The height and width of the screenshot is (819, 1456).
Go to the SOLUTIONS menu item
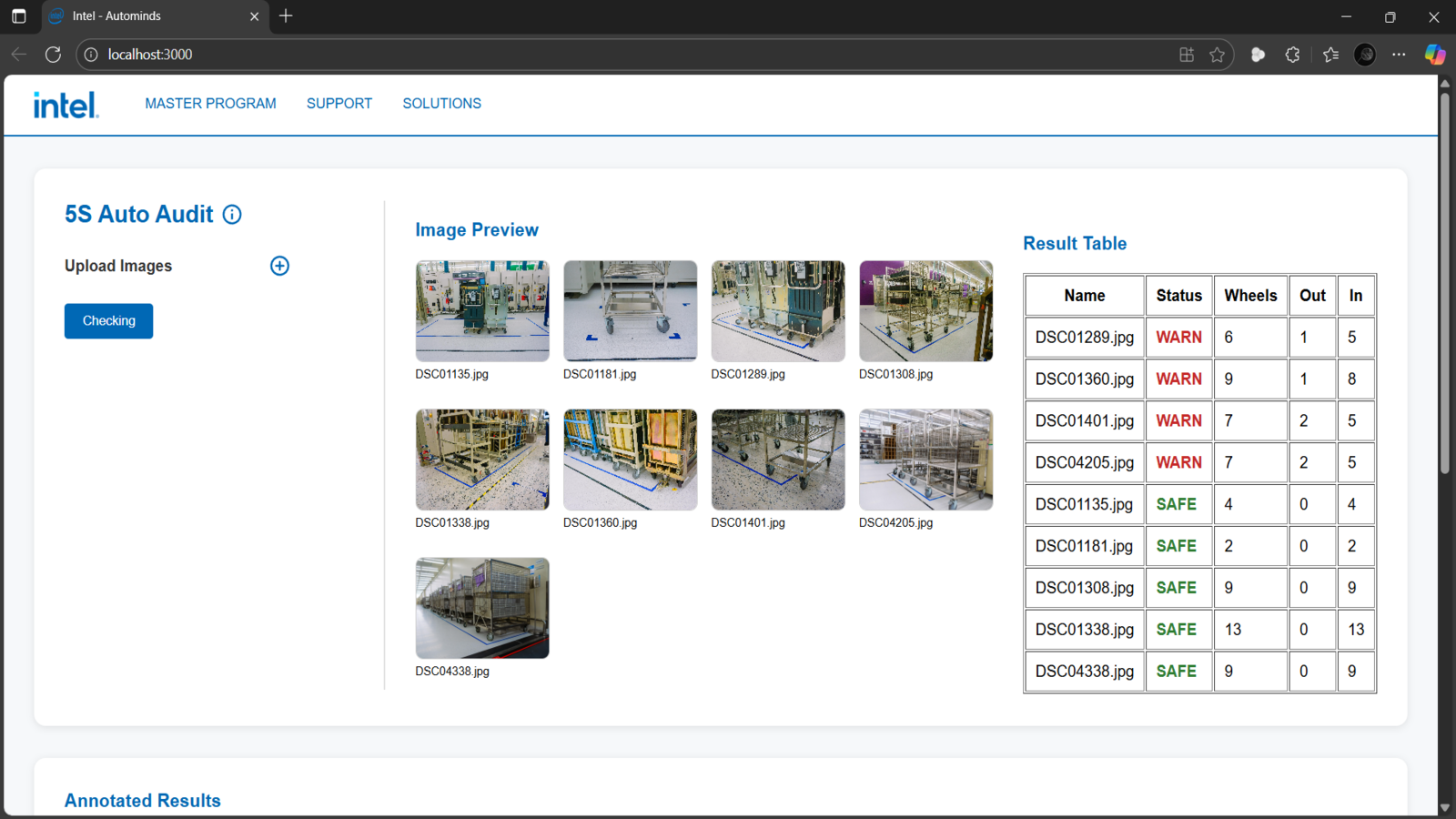(441, 104)
